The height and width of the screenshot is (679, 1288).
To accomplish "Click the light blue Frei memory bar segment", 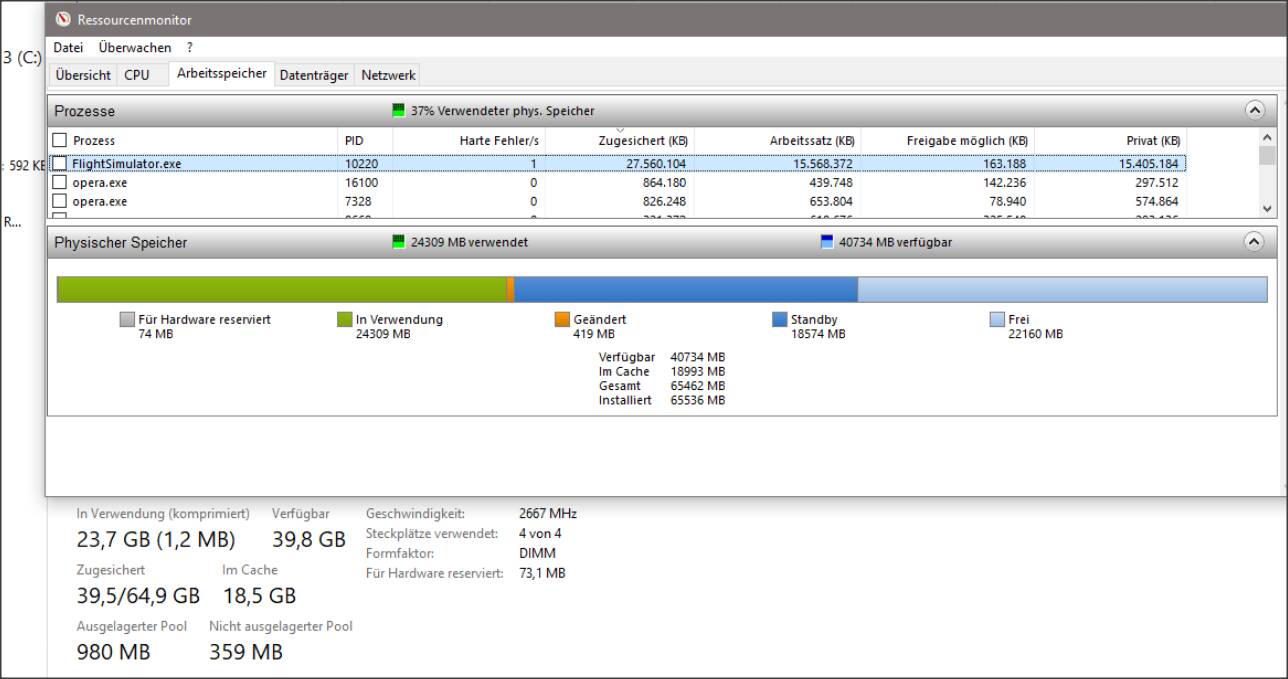I will (x=1063, y=289).
